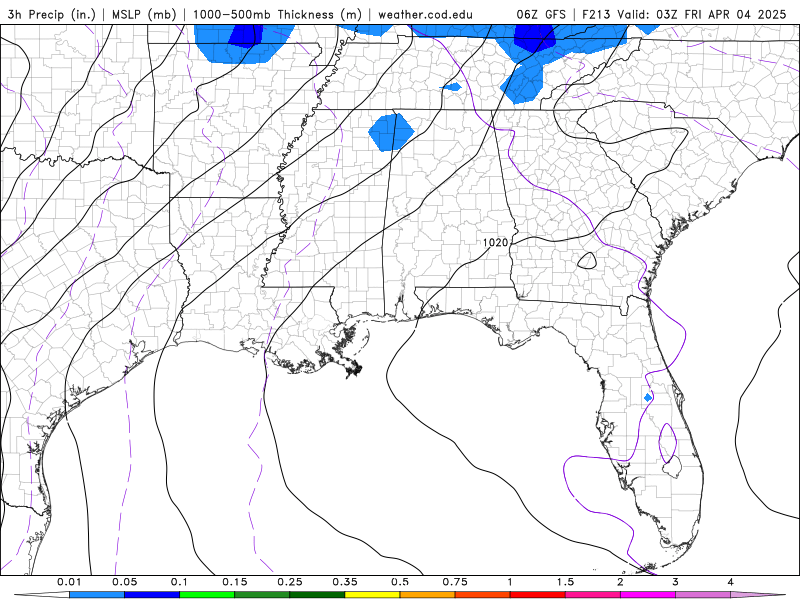Image resolution: width=800 pixels, height=600 pixels.
Task: Click the '4' legend value
Action: 731,582
